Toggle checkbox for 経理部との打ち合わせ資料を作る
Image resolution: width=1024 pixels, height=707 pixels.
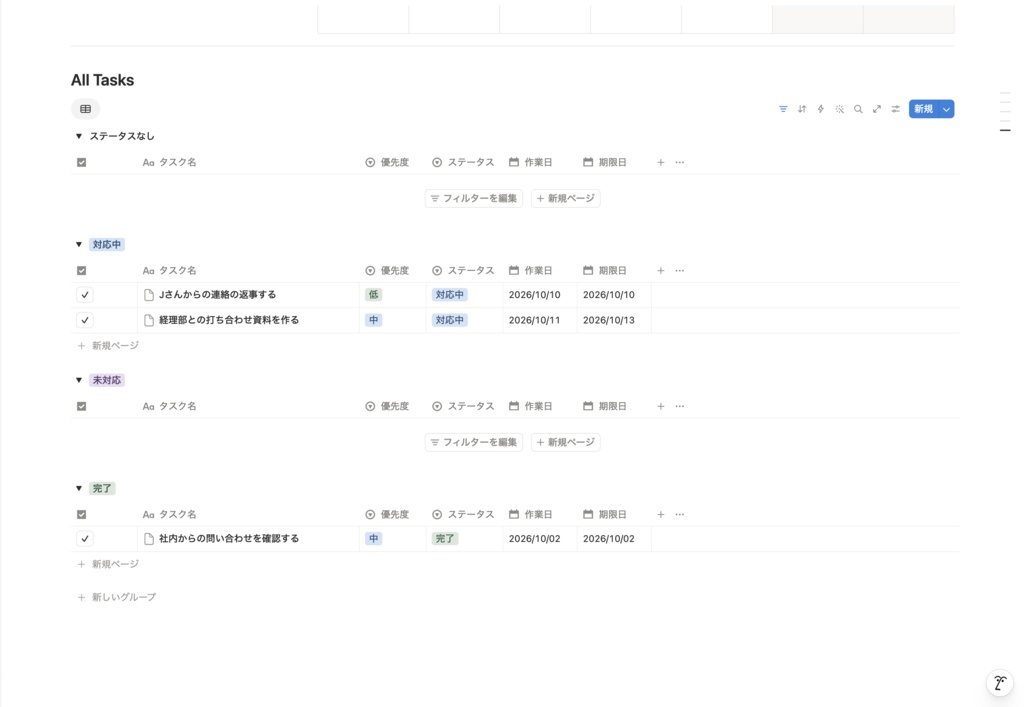[x=85, y=320]
